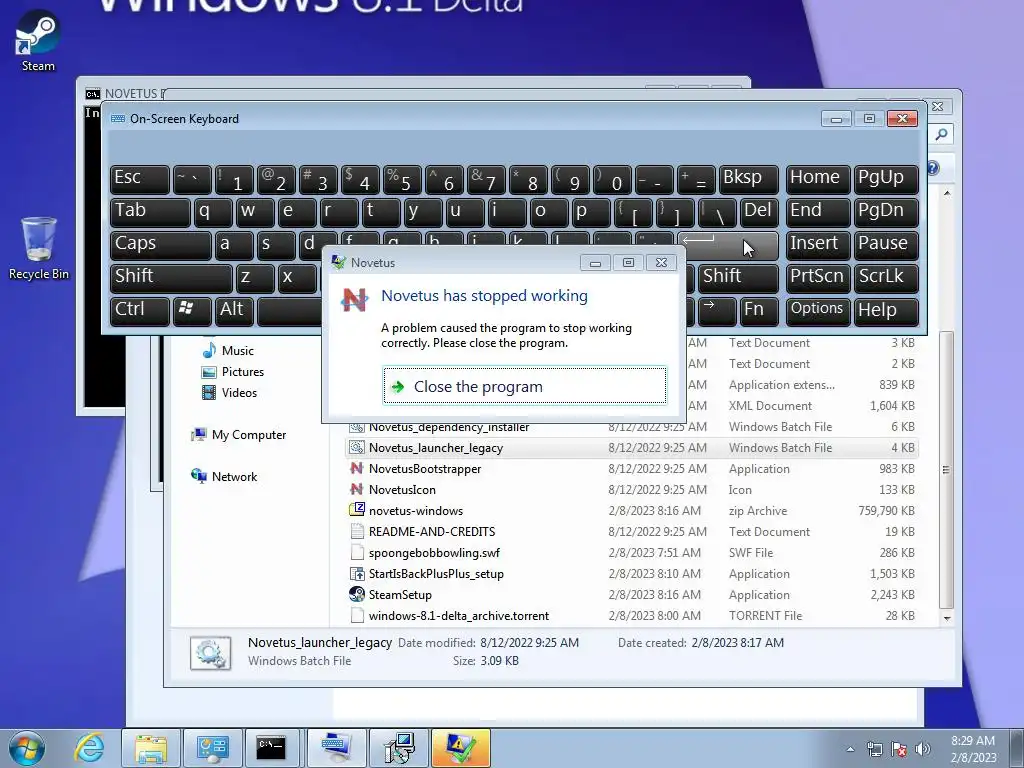This screenshot has height=768, width=1024.
Task: Click the PgDn key on keyboard
Action: (x=886, y=212)
